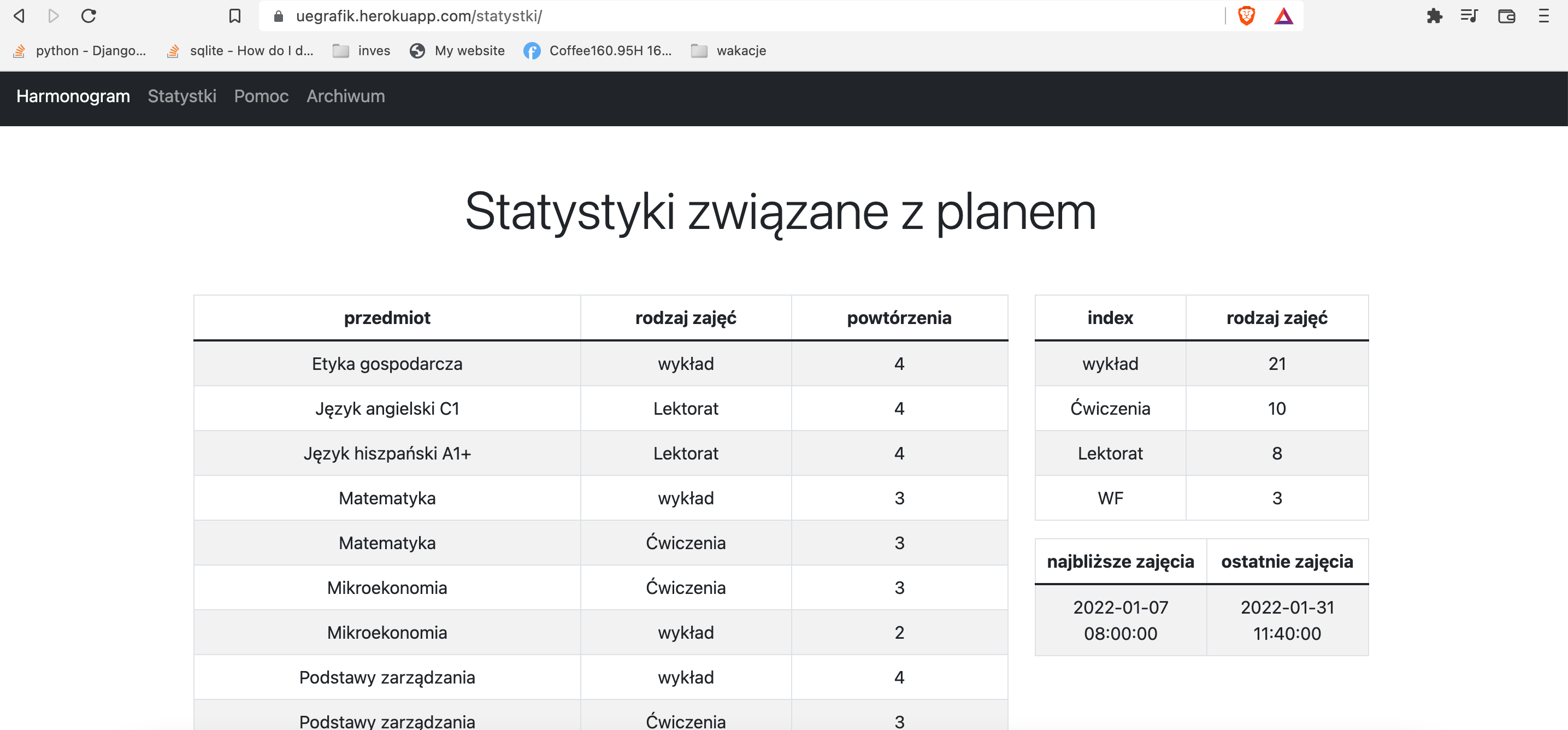Open the Brave Shields lion icon
The width and height of the screenshot is (1568, 730).
coord(1246,16)
